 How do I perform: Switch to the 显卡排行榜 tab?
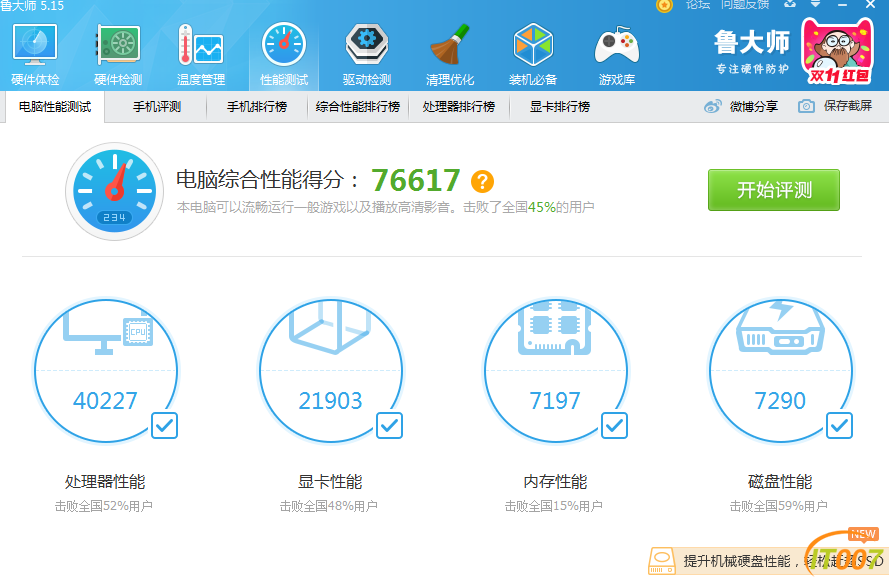pyautogui.click(x=560, y=107)
